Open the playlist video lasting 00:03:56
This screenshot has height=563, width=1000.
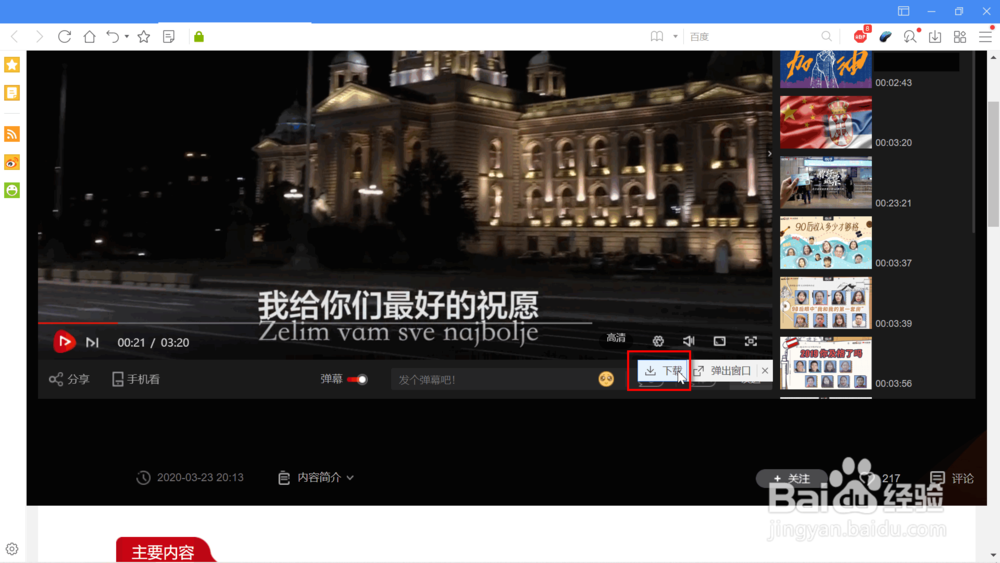pos(826,363)
